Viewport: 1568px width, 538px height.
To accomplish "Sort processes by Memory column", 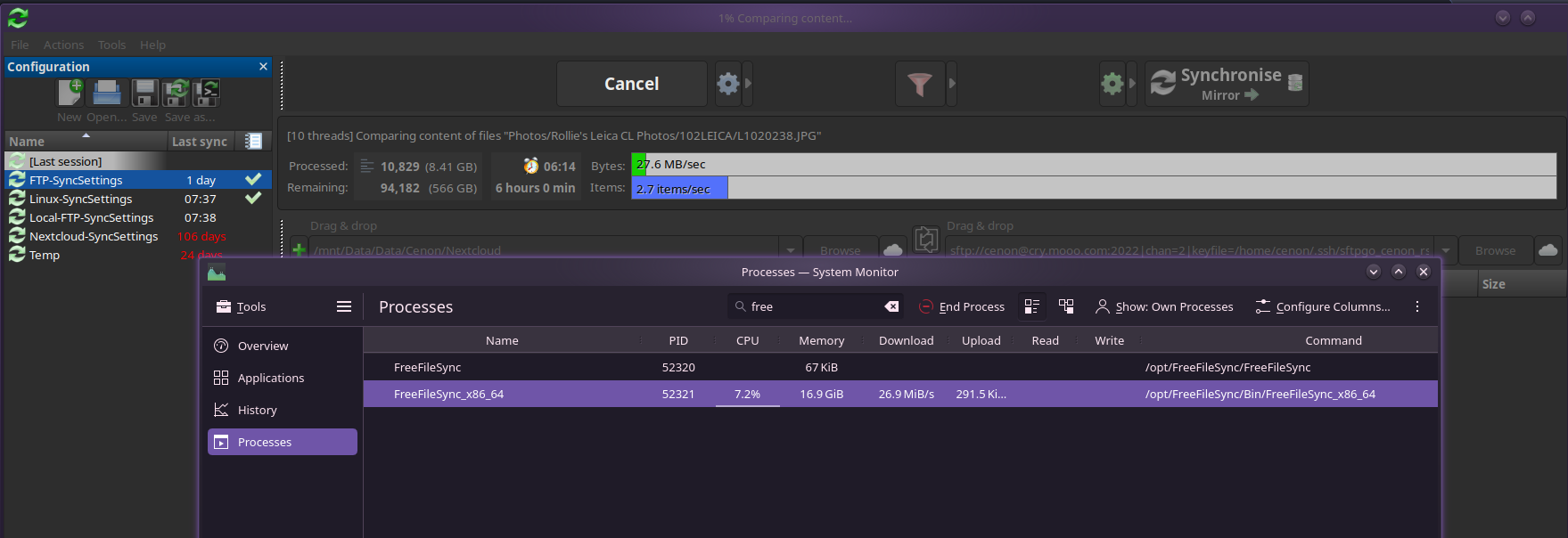I will point(821,340).
